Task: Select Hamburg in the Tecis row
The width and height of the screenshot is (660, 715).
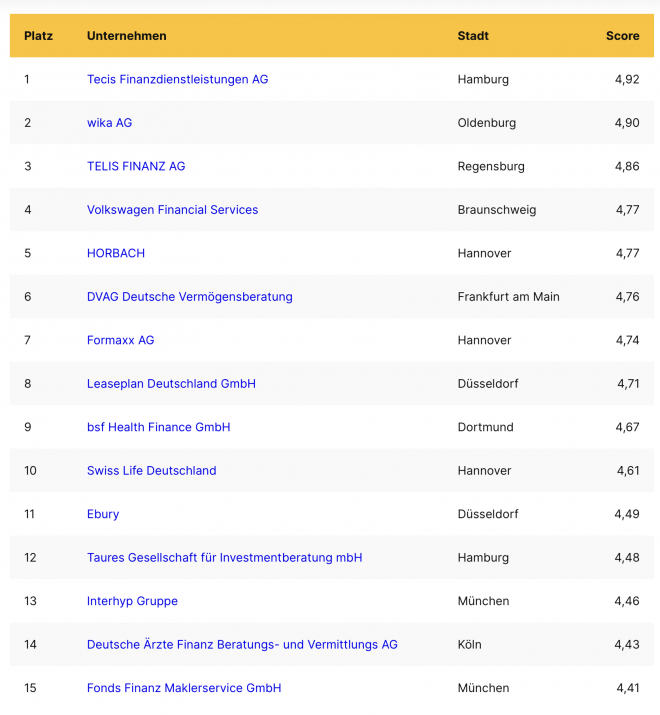Action: tap(483, 80)
